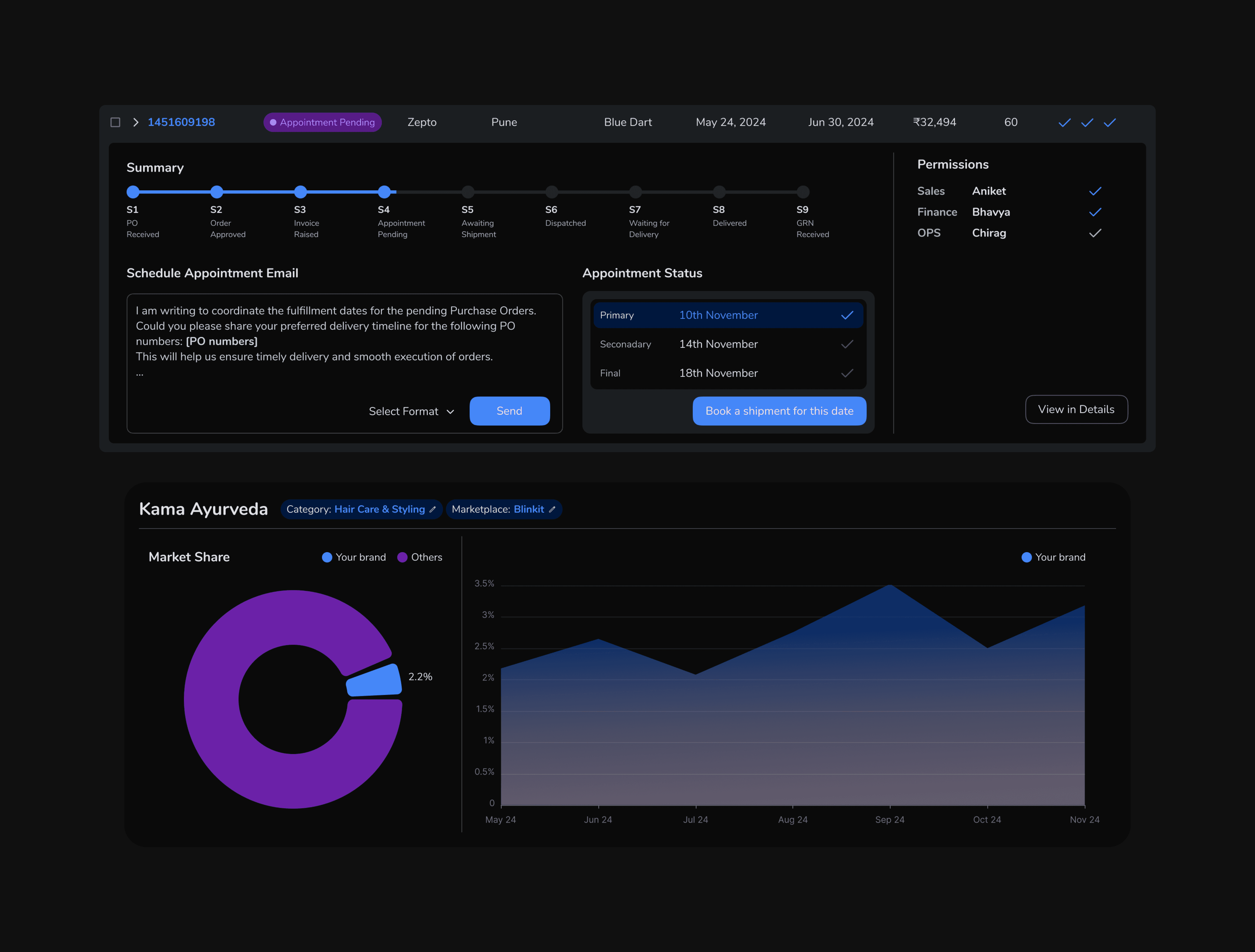Viewport: 1255px width, 952px height.
Task: Select Secondary 14th November appointment
Action: [718, 344]
